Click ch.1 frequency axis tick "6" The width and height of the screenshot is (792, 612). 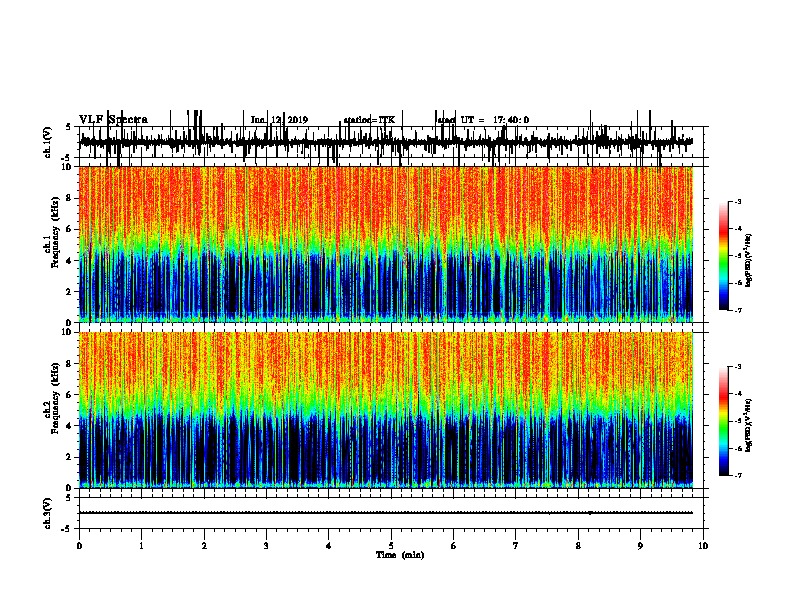click(x=70, y=229)
